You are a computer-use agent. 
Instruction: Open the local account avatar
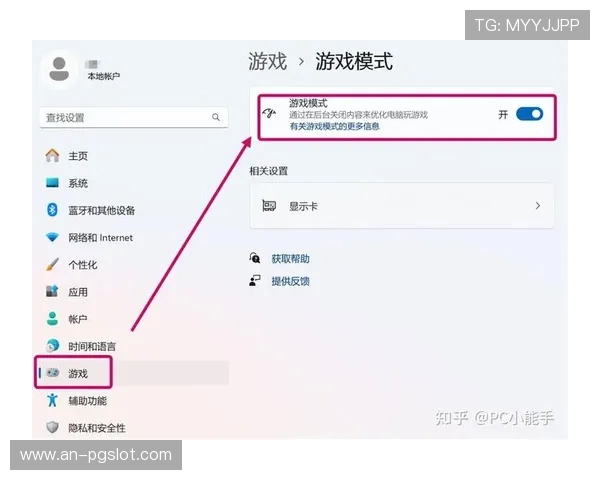(59, 69)
